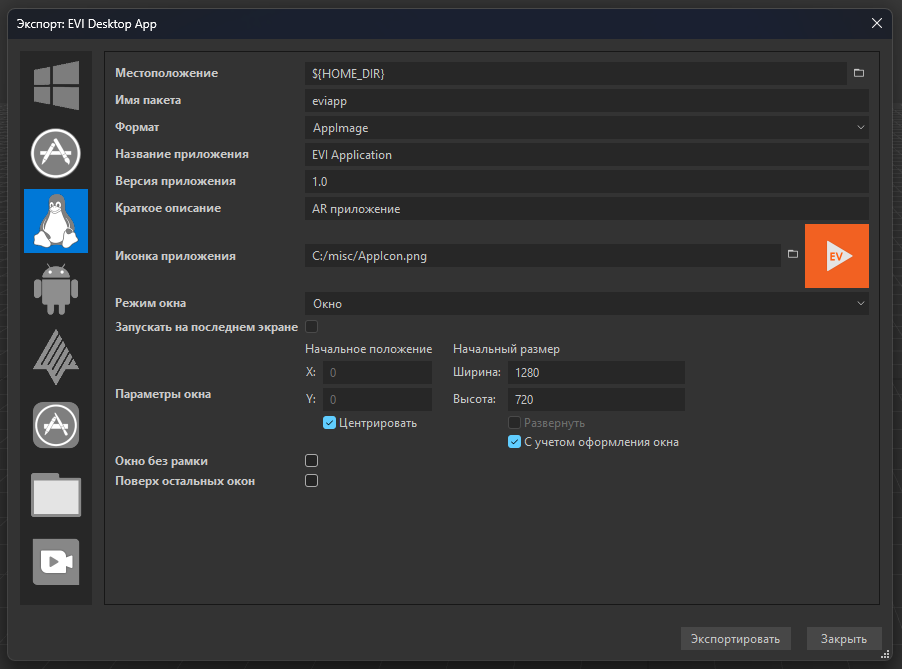Browse for the application icon file
The height and width of the screenshot is (669, 902).
pos(793,254)
